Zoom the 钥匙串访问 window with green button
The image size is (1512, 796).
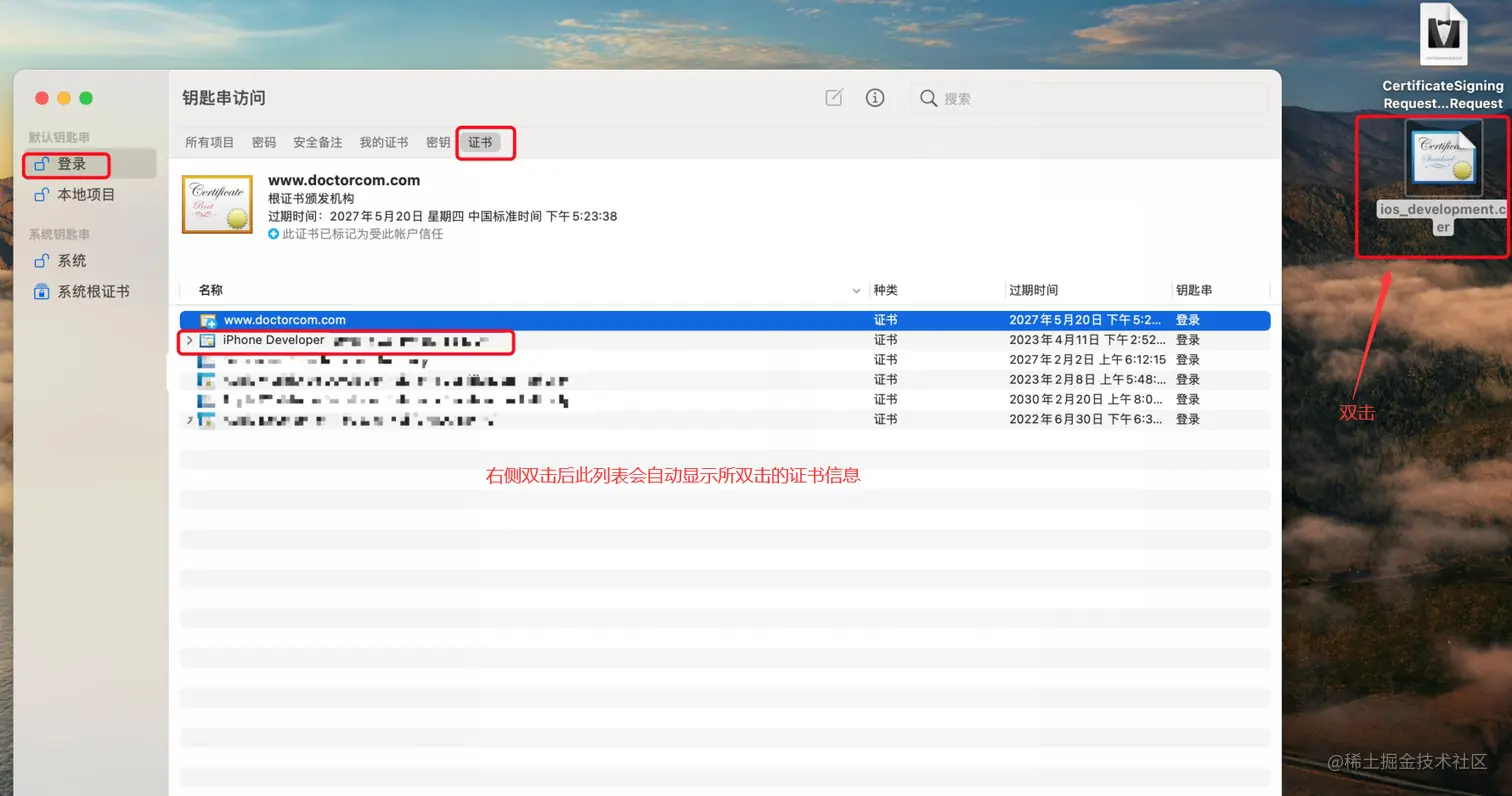[86, 98]
